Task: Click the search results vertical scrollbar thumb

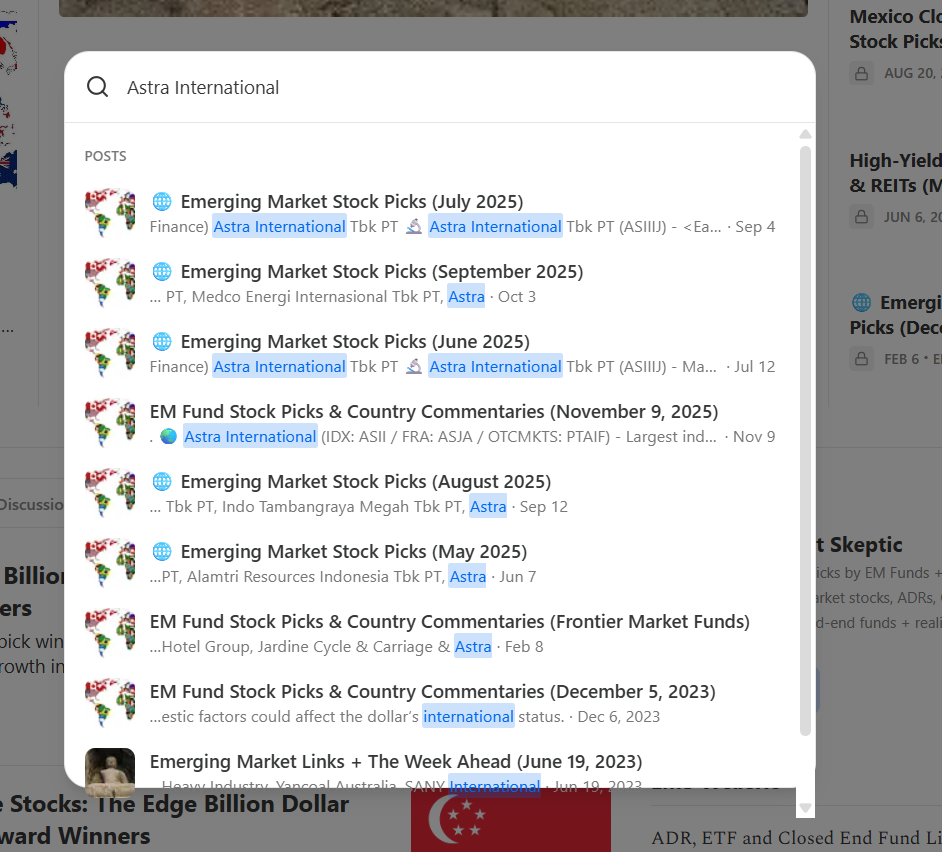Action: click(806, 440)
